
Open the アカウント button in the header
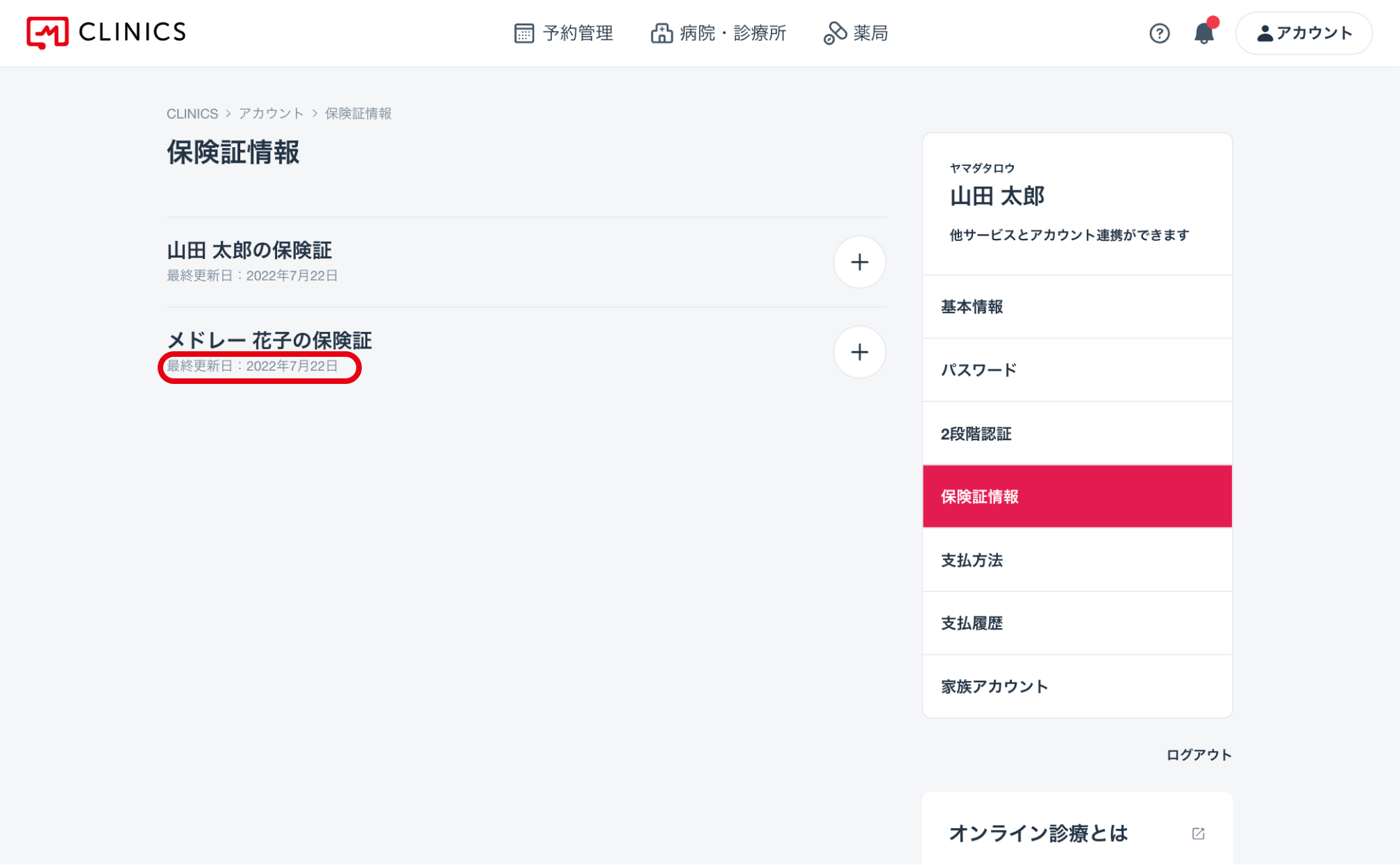click(x=1303, y=33)
